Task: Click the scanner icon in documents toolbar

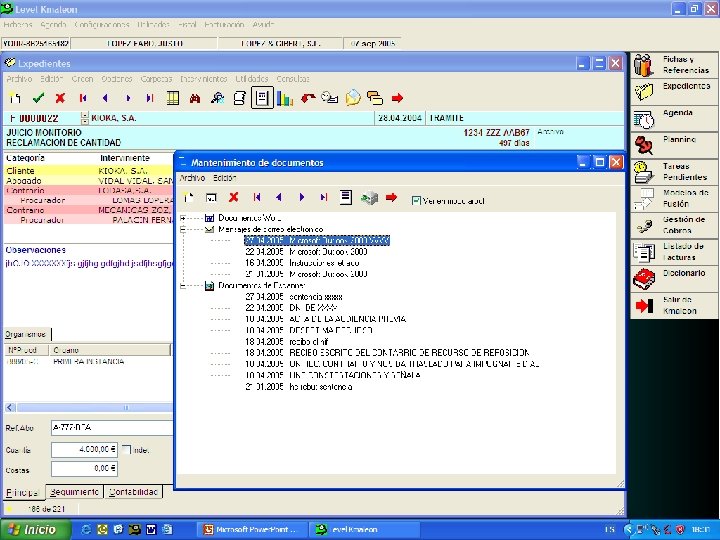Action: [x=369, y=198]
